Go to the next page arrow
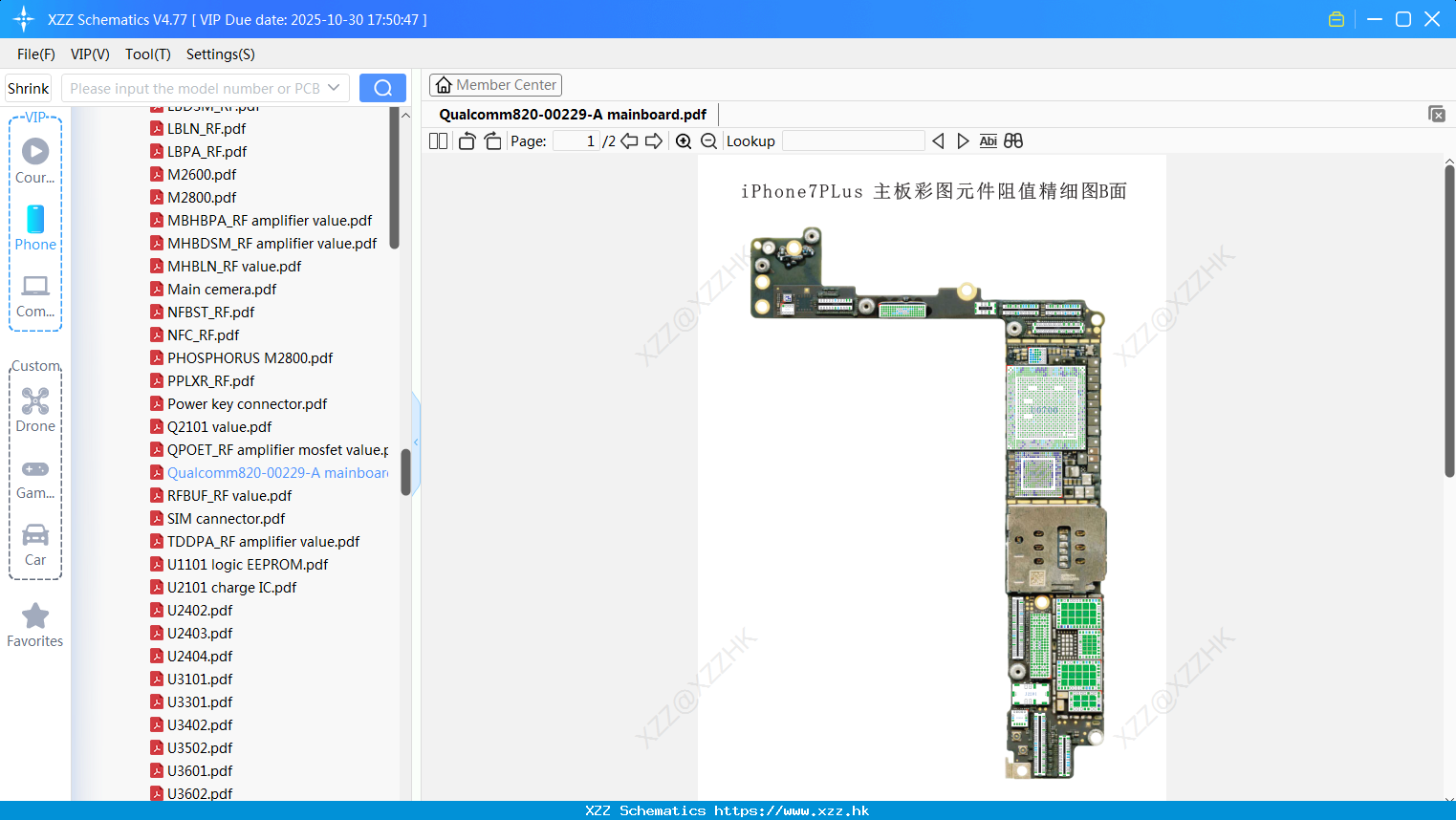The width and height of the screenshot is (1456, 820). click(x=654, y=141)
